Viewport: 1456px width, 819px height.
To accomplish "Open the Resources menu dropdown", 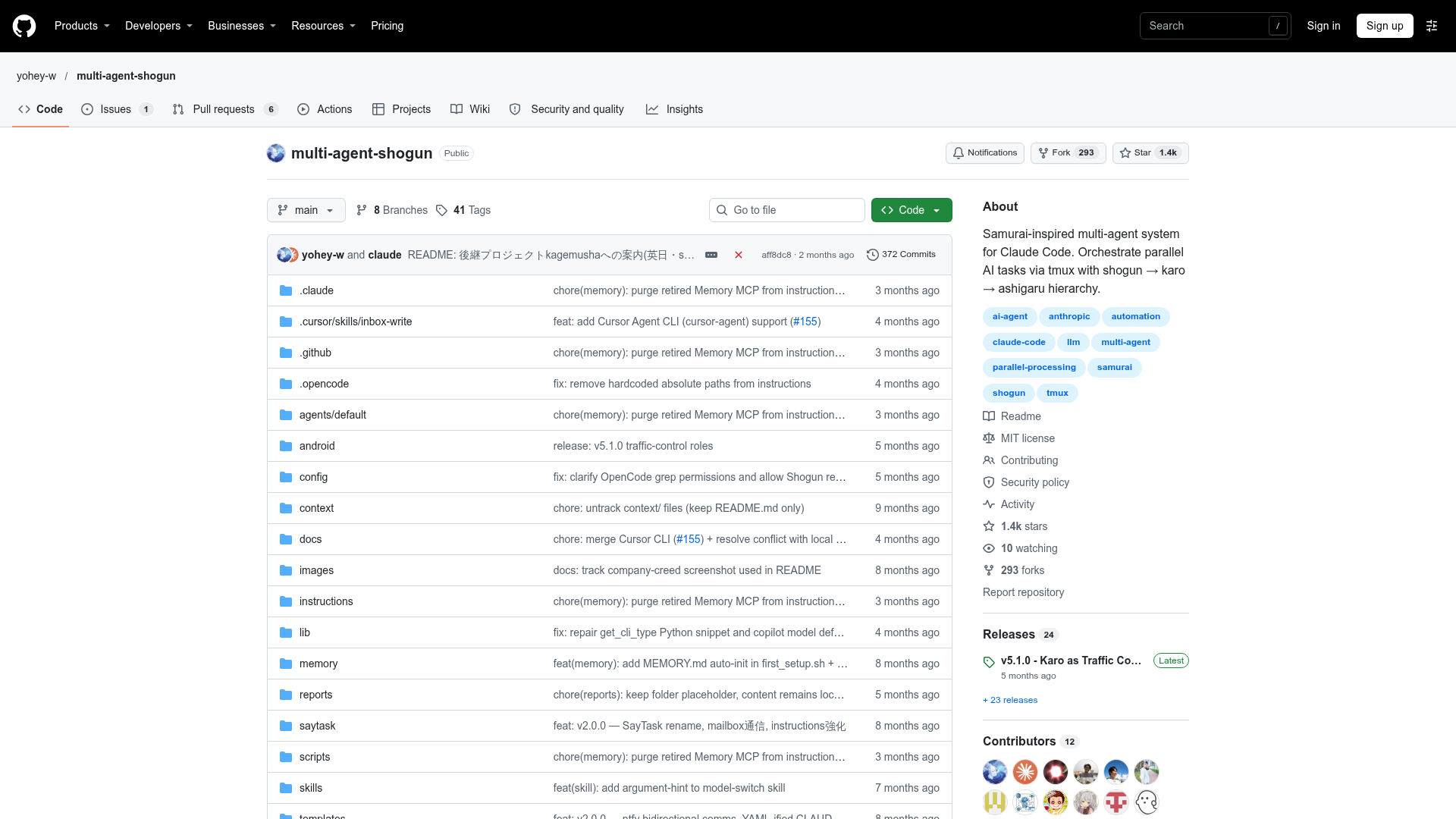I will (323, 26).
